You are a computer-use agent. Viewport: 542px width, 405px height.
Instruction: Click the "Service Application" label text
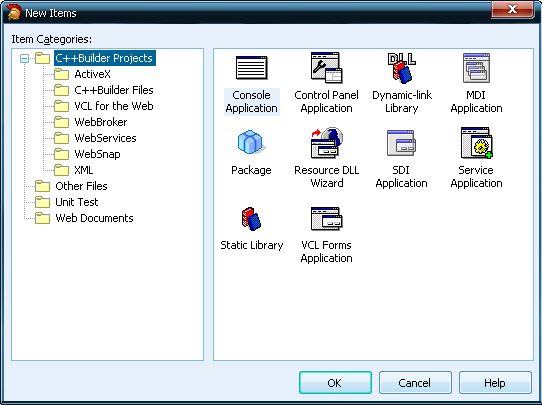pyautogui.click(x=476, y=177)
